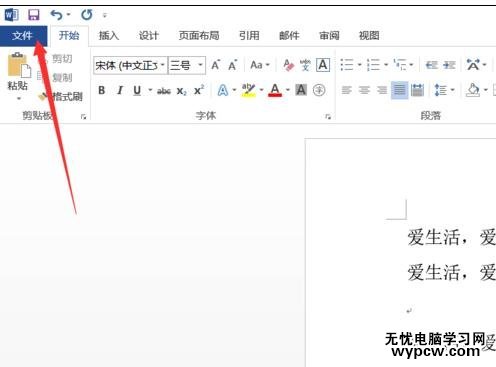Expand the font name dropdown arrow

(x=163, y=65)
